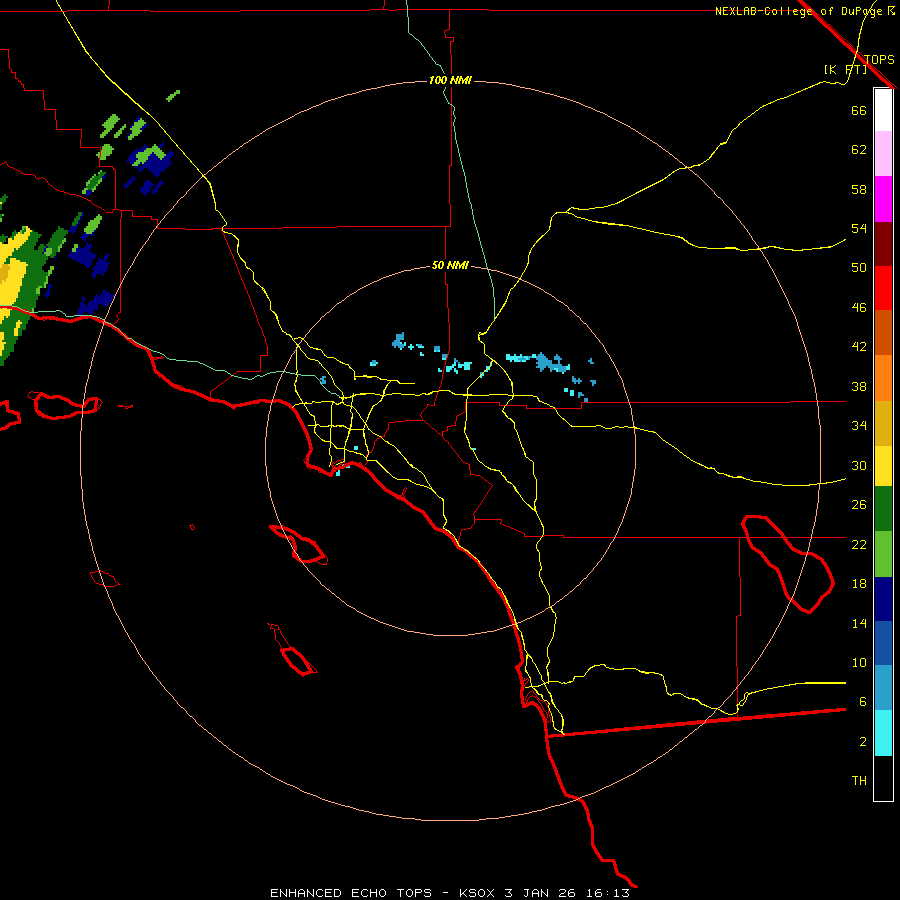900x900 pixels.
Task: Click the legend value "14"
Action: (x=859, y=623)
